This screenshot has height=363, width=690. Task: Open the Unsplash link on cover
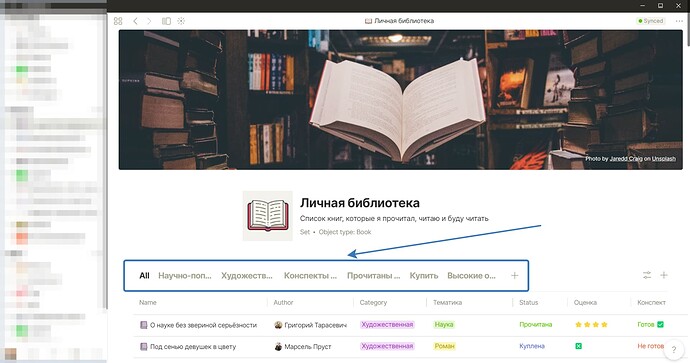[x=664, y=159]
